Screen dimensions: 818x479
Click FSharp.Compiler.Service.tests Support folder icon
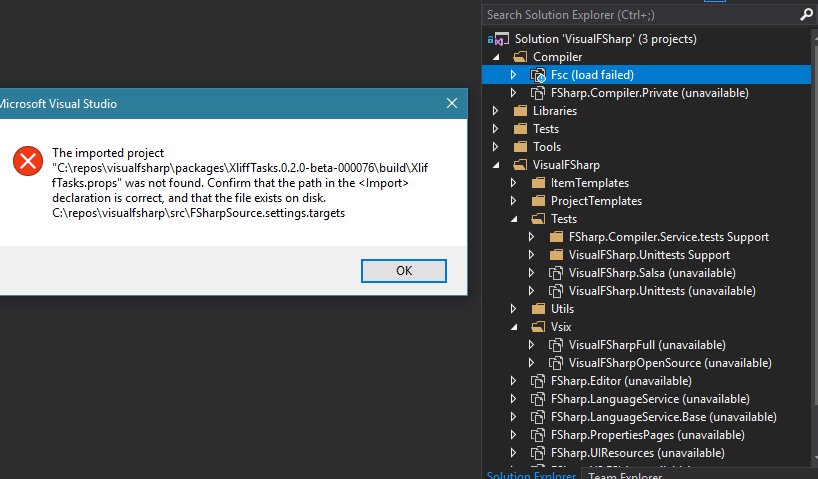point(556,237)
